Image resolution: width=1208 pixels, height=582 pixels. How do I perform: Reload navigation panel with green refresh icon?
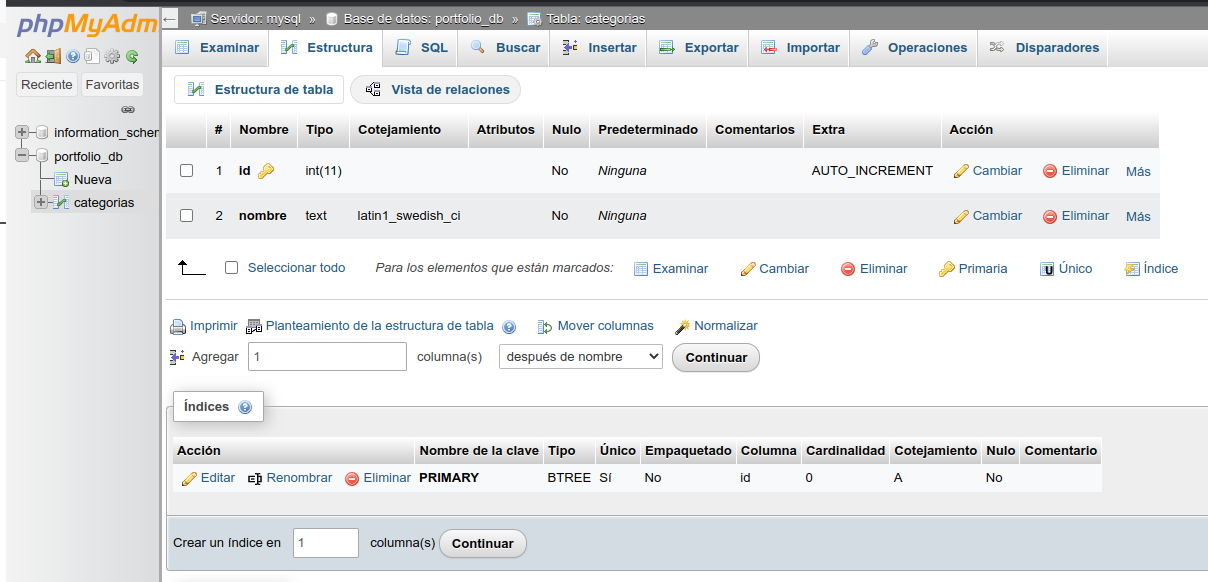(131, 56)
